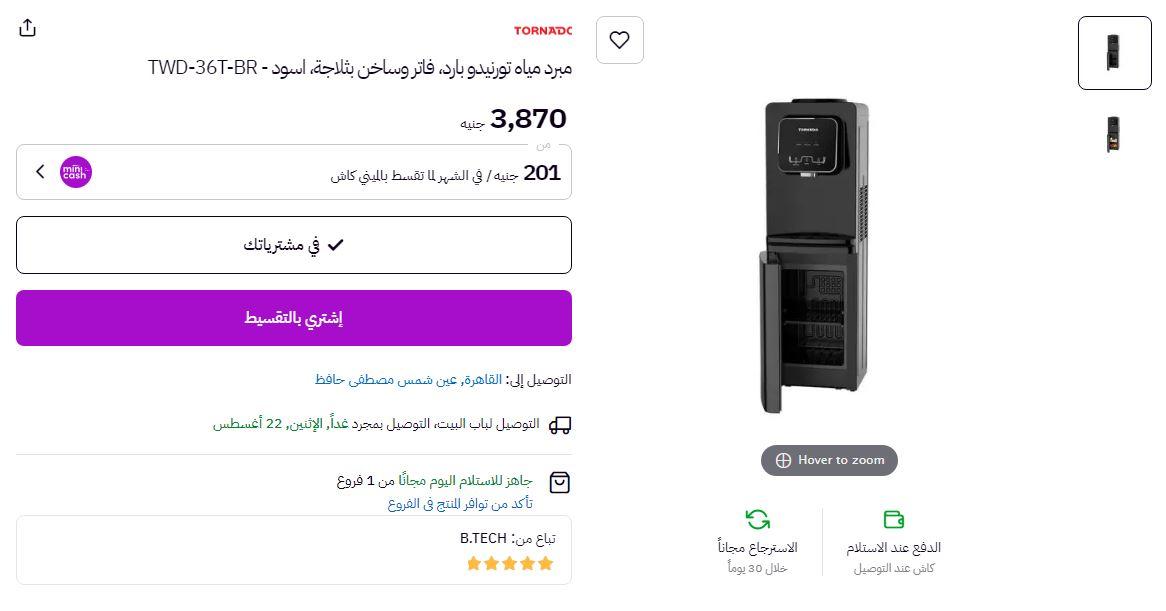Add product to wishlist with heart icon
The width and height of the screenshot is (1166, 611).
[x=619, y=40]
